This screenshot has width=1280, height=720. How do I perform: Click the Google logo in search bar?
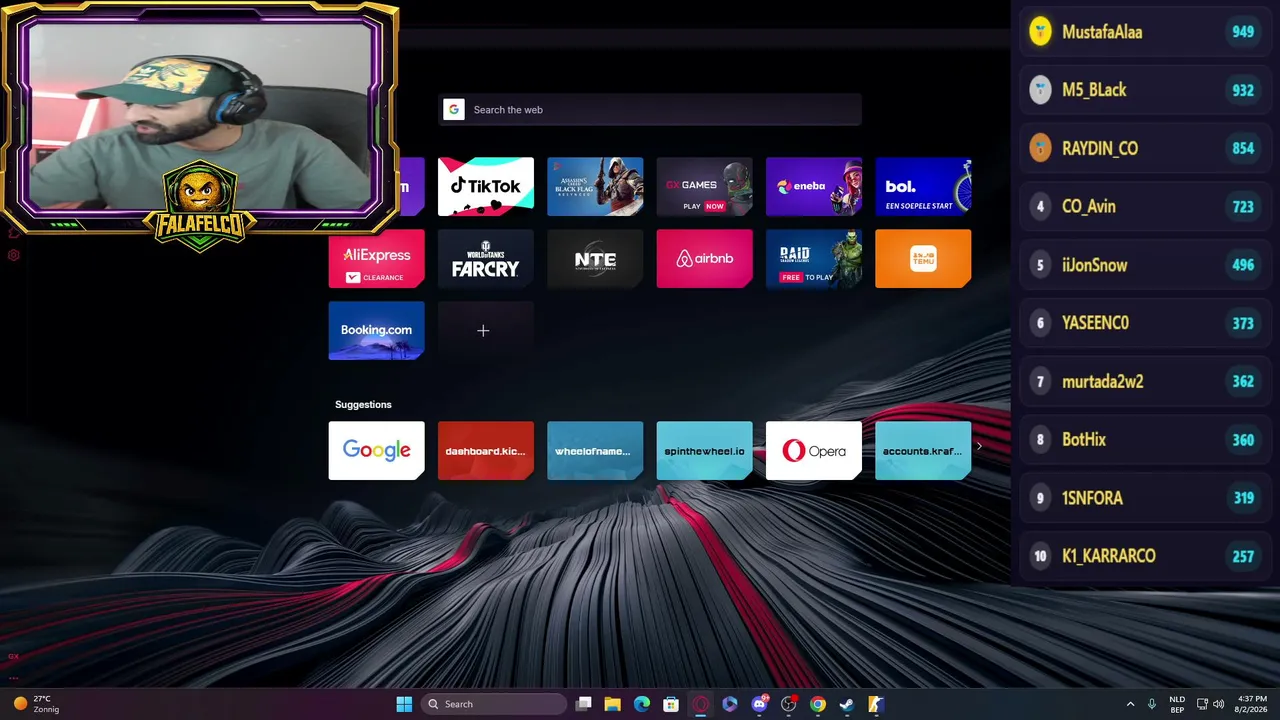click(454, 110)
